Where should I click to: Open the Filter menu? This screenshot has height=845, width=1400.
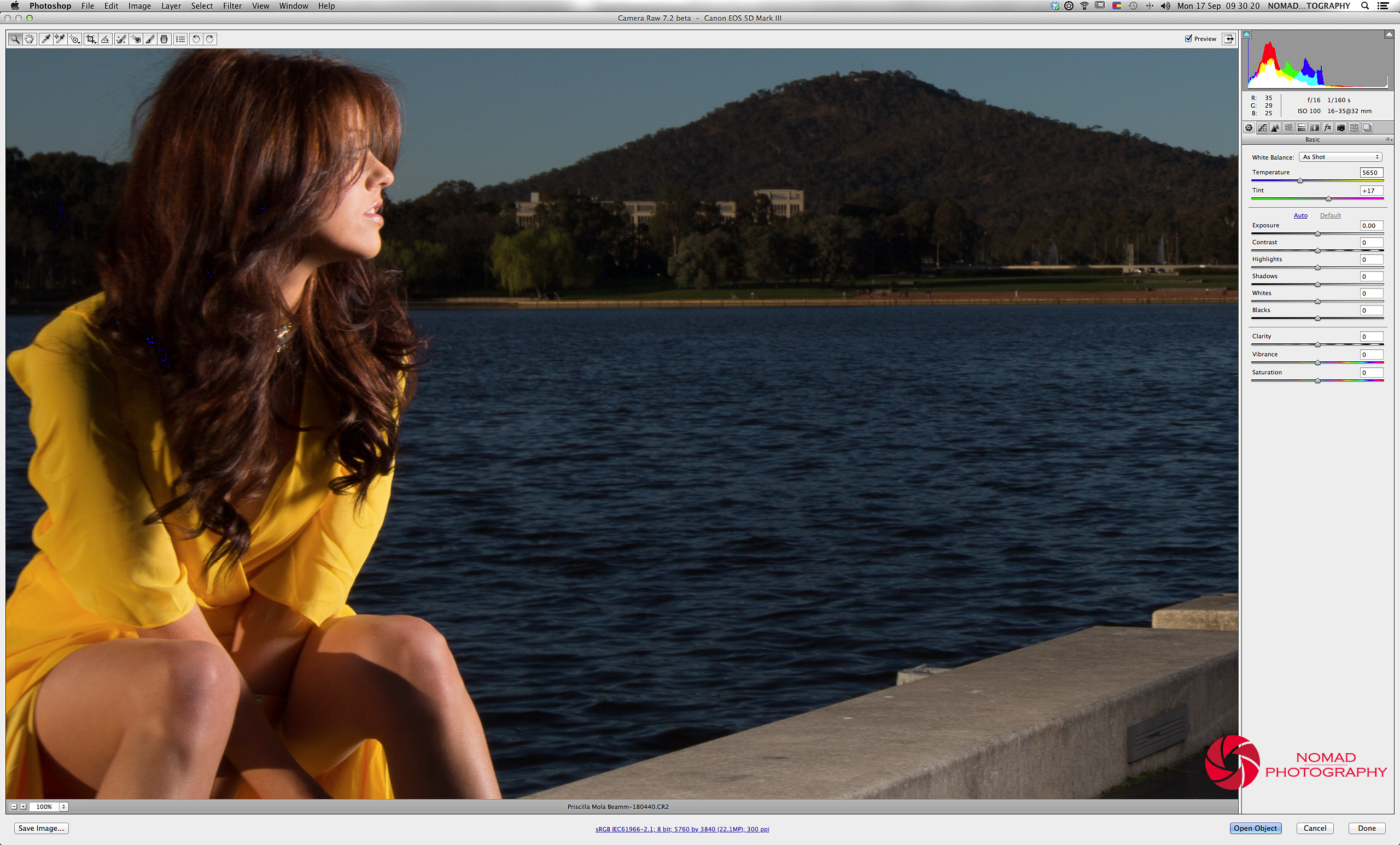(x=232, y=5)
